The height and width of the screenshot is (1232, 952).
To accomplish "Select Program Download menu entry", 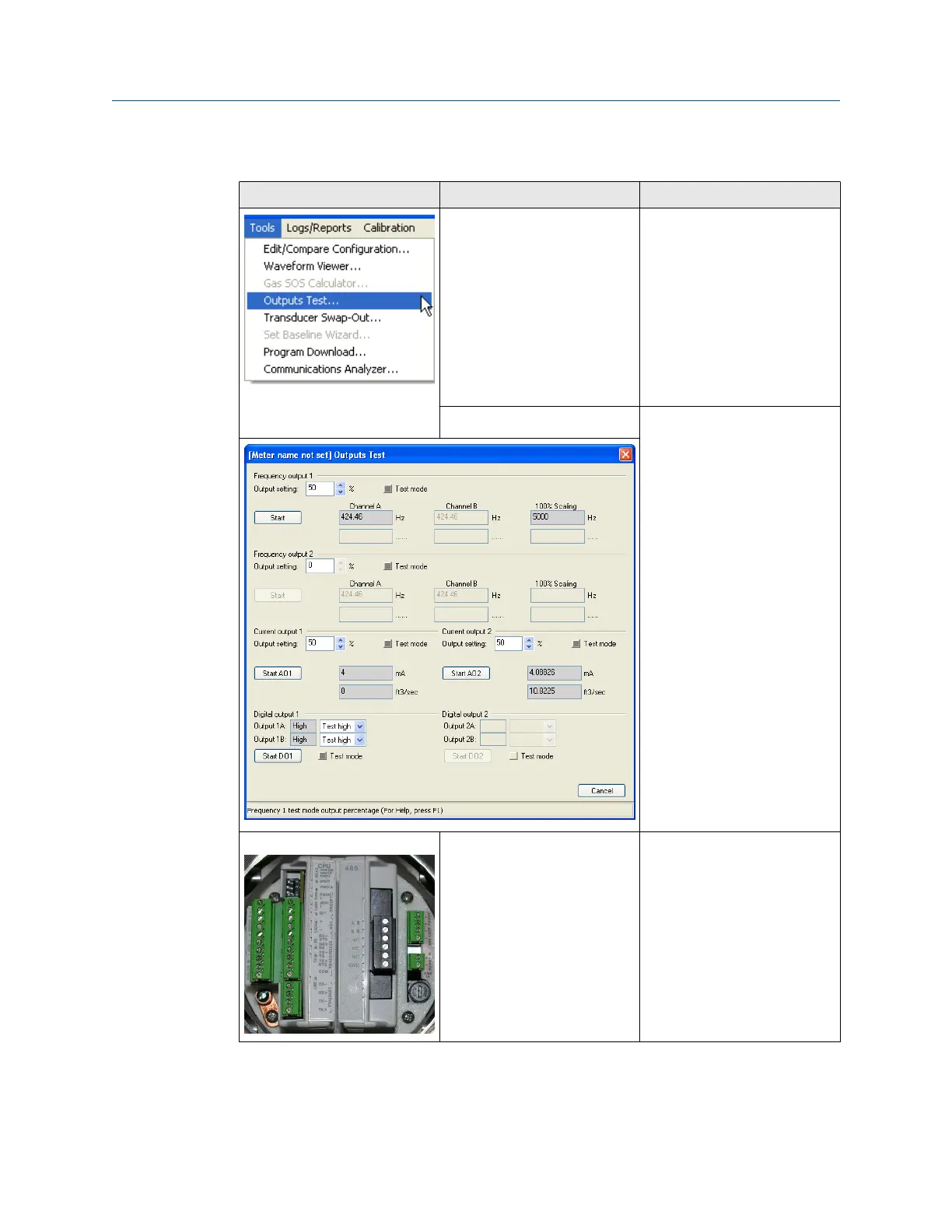I will point(314,352).
